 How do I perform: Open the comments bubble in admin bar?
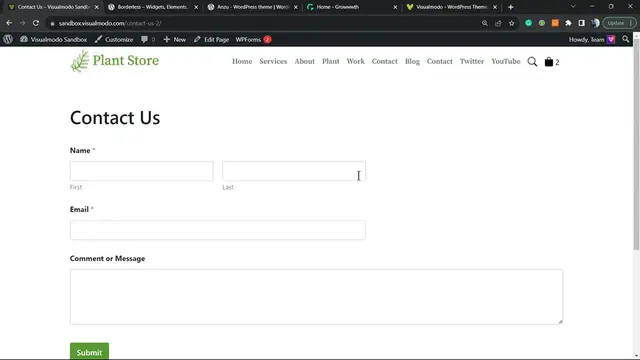pos(148,39)
